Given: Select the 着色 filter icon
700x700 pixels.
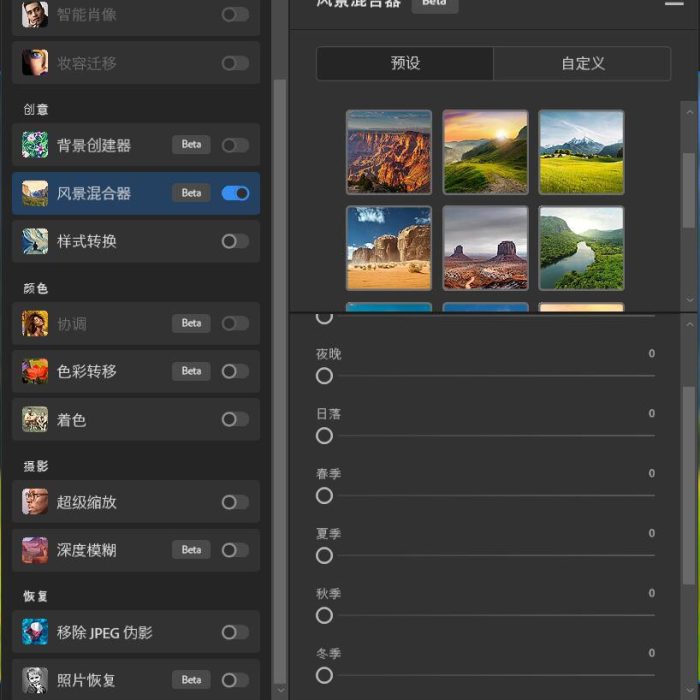Looking at the screenshot, I should pos(35,419).
